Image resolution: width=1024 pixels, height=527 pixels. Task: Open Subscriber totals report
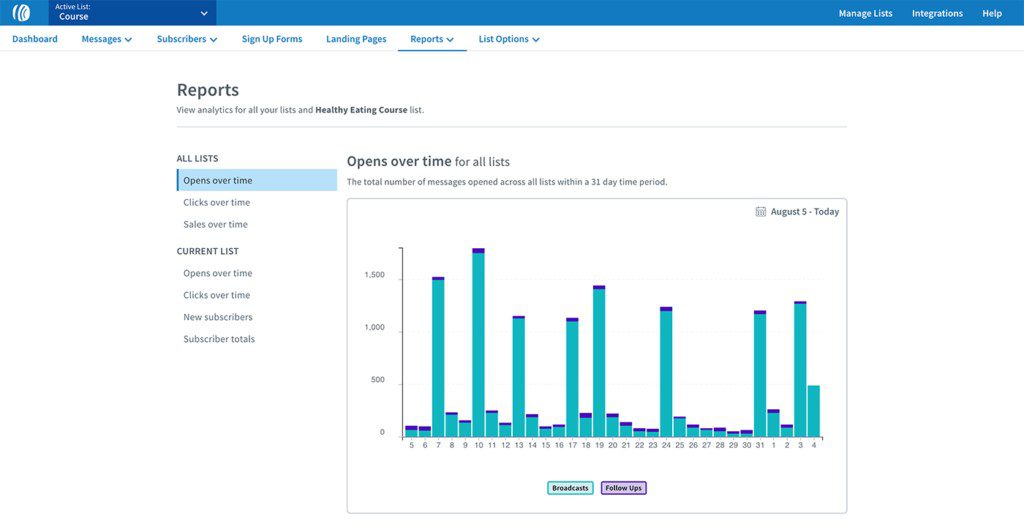(219, 339)
